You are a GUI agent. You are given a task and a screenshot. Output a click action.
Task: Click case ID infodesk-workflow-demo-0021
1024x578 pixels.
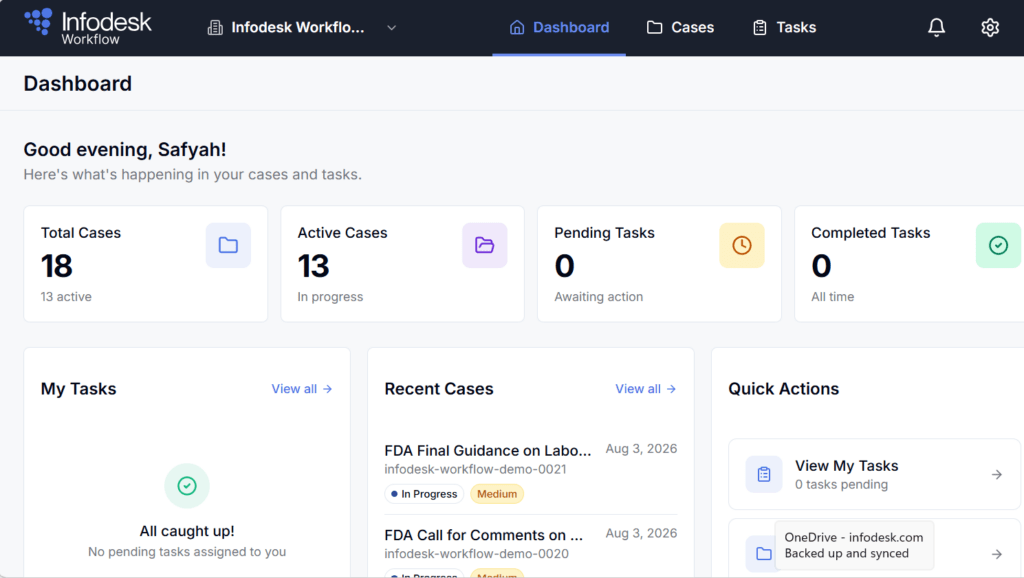point(475,469)
